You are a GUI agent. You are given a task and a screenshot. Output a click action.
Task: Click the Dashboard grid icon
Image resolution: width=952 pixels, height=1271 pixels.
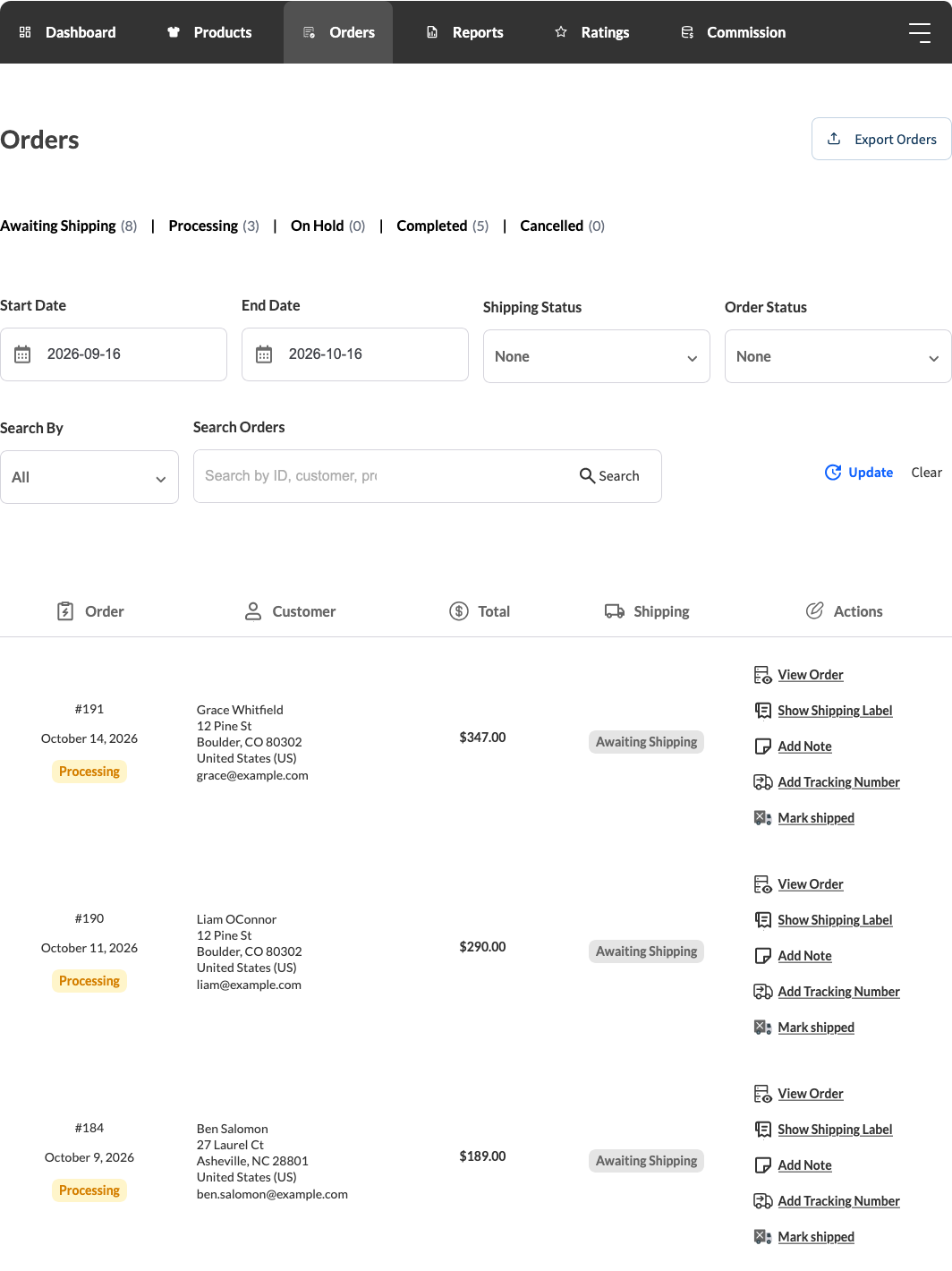pos(25,32)
